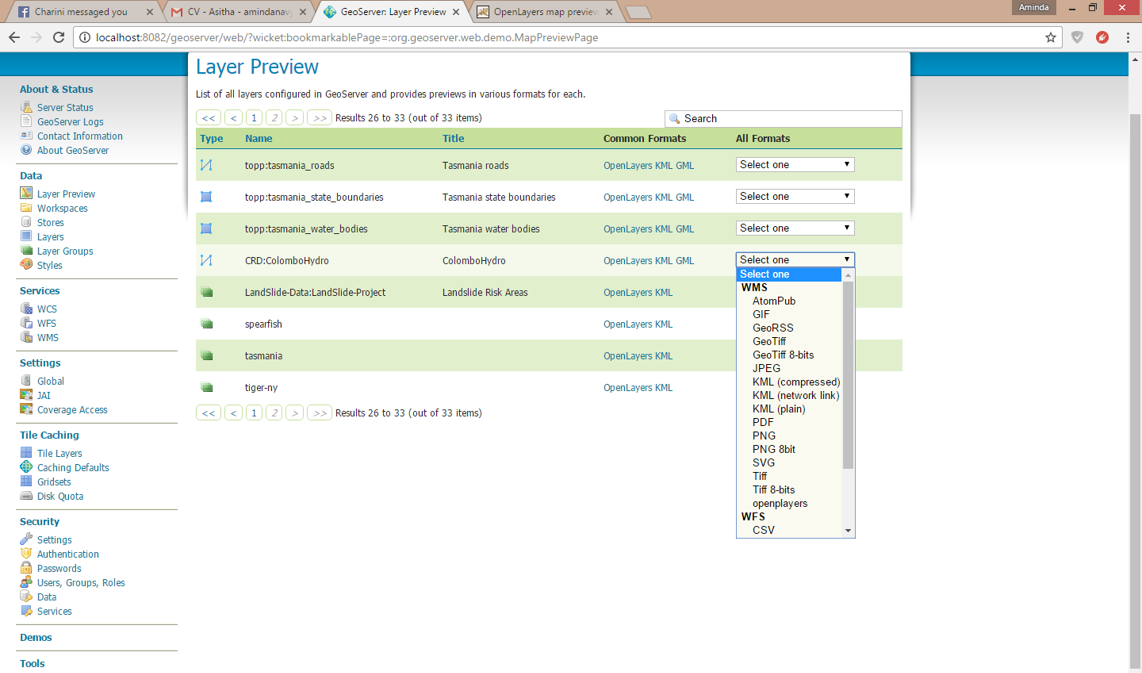Select SVG from the open dropdown
This screenshot has width=1142, height=673.
(x=763, y=463)
